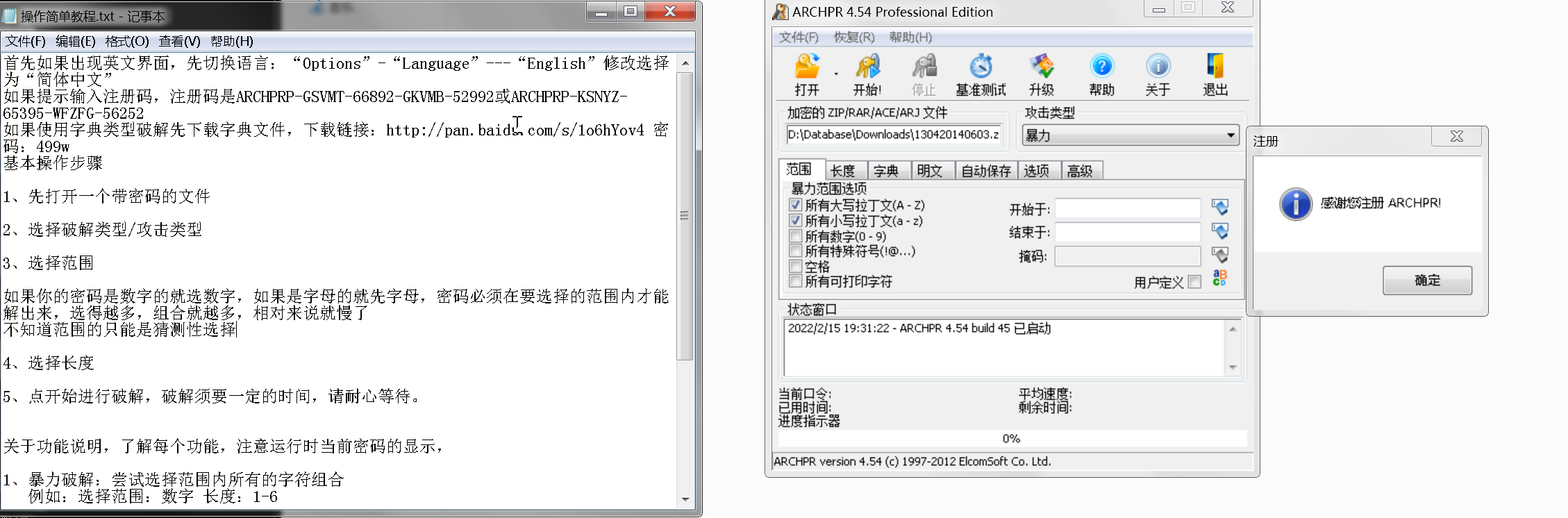
Task: Select the 范围 tab
Action: [x=800, y=169]
